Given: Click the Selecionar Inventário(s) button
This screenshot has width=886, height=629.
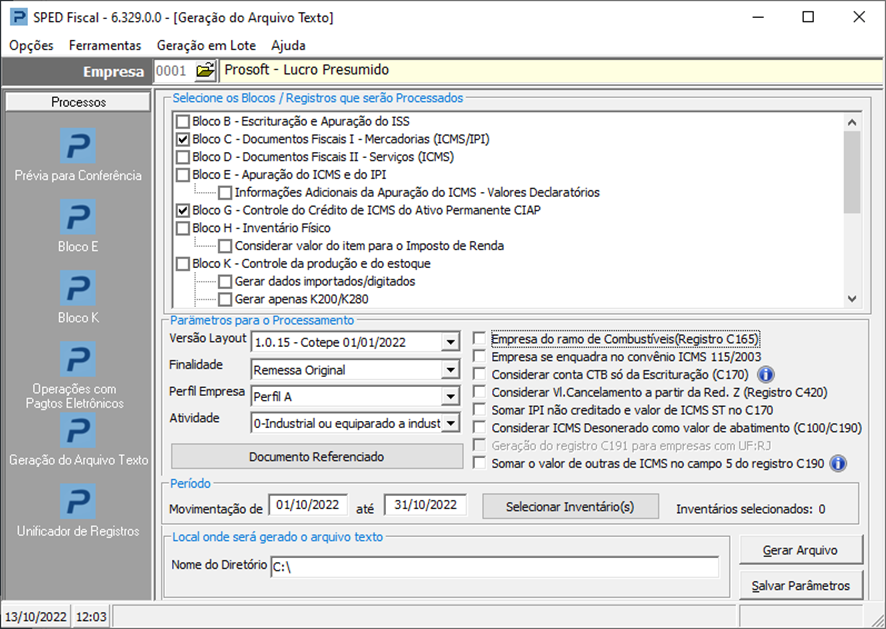Looking at the screenshot, I should (570, 506).
